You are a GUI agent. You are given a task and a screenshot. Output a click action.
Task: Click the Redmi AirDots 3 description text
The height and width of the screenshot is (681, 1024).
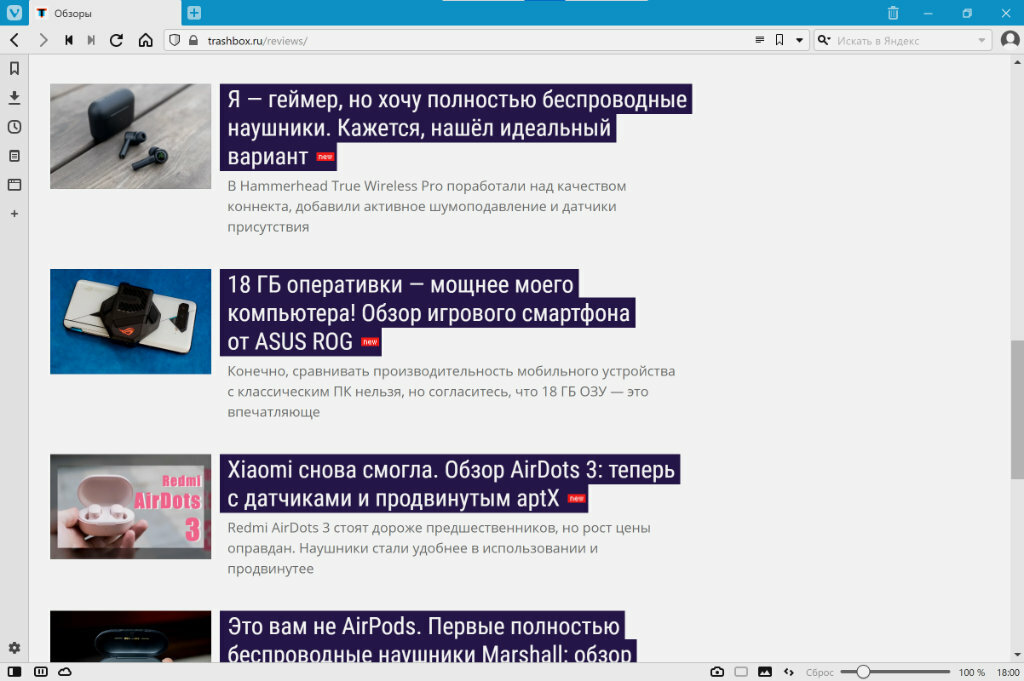click(x=439, y=548)
